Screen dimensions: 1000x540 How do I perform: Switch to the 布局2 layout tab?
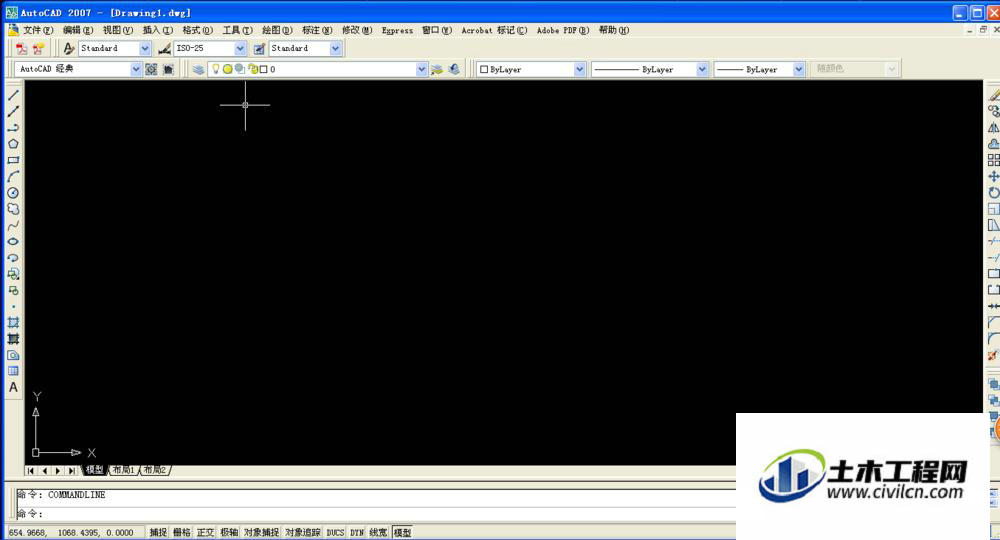point(155,471)
